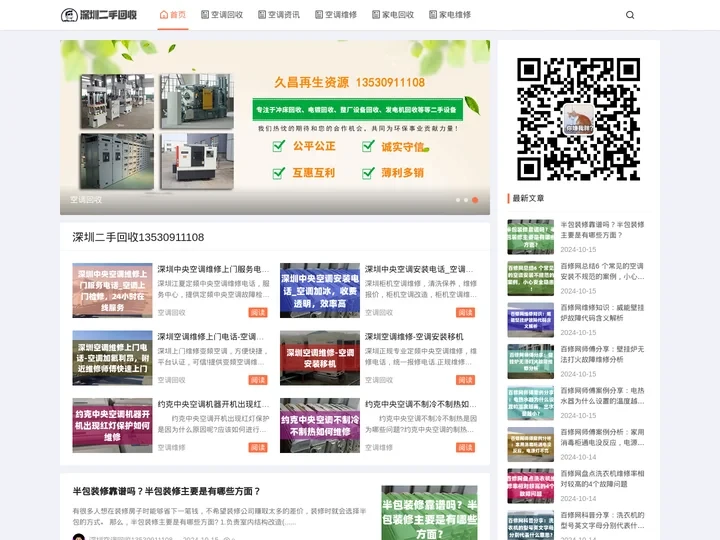This screenshot has width=720, height=540.
Task: Click the 久昌再生资源 banner image
Action: pos(275,127)
